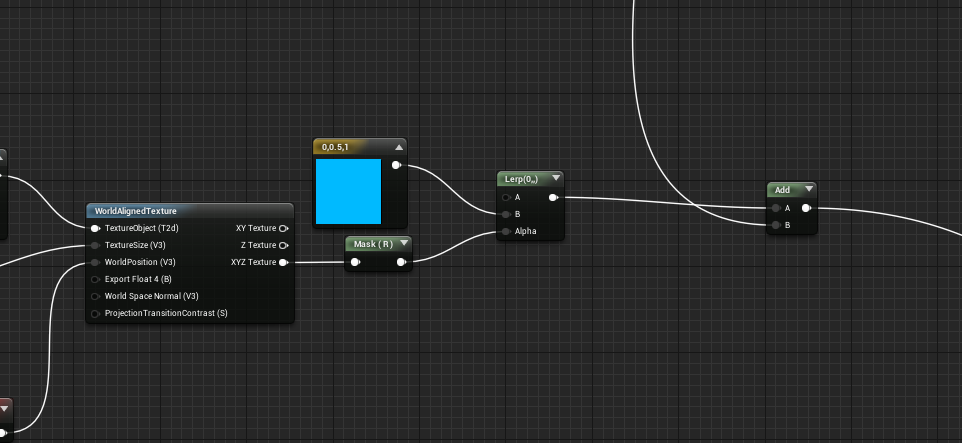The image size is (962, 443).
Task: Click the blue color preview swatch
Action: 348,191
